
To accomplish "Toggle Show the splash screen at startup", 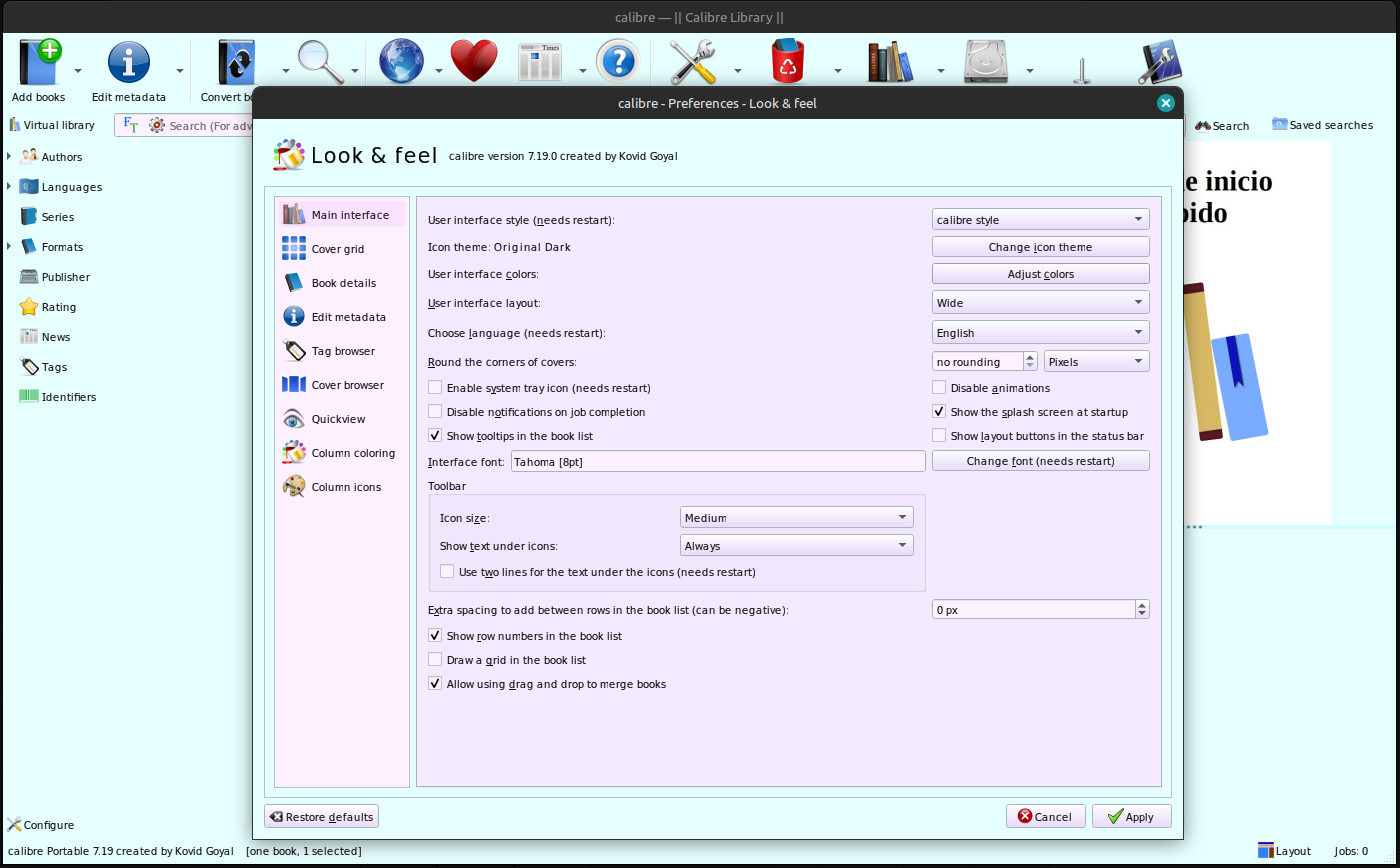I will pos(939,412).
